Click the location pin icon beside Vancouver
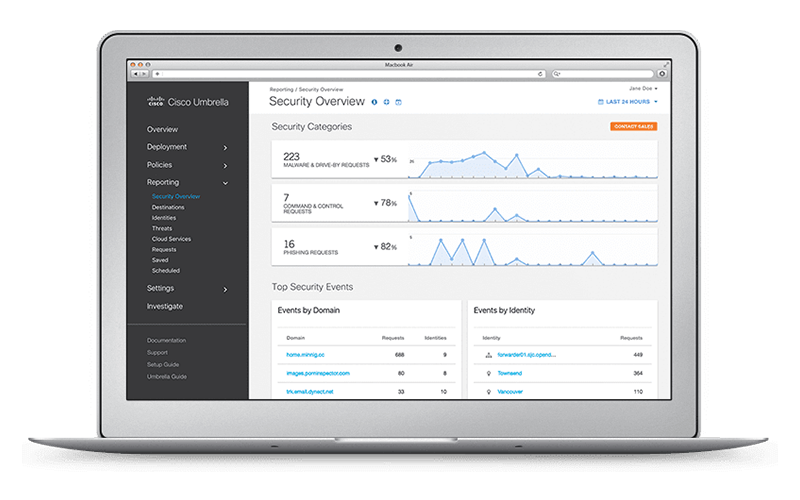The image size is (800, 500). (x=487, y=391)
